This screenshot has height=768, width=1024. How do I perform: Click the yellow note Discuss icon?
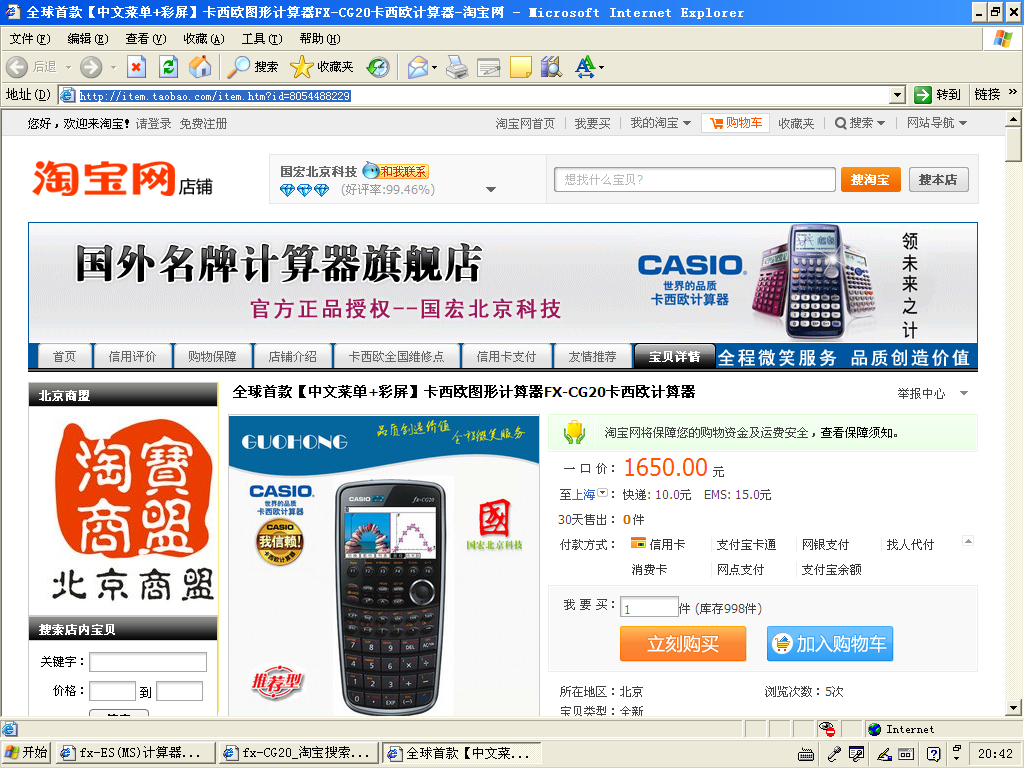coord(520,67)
